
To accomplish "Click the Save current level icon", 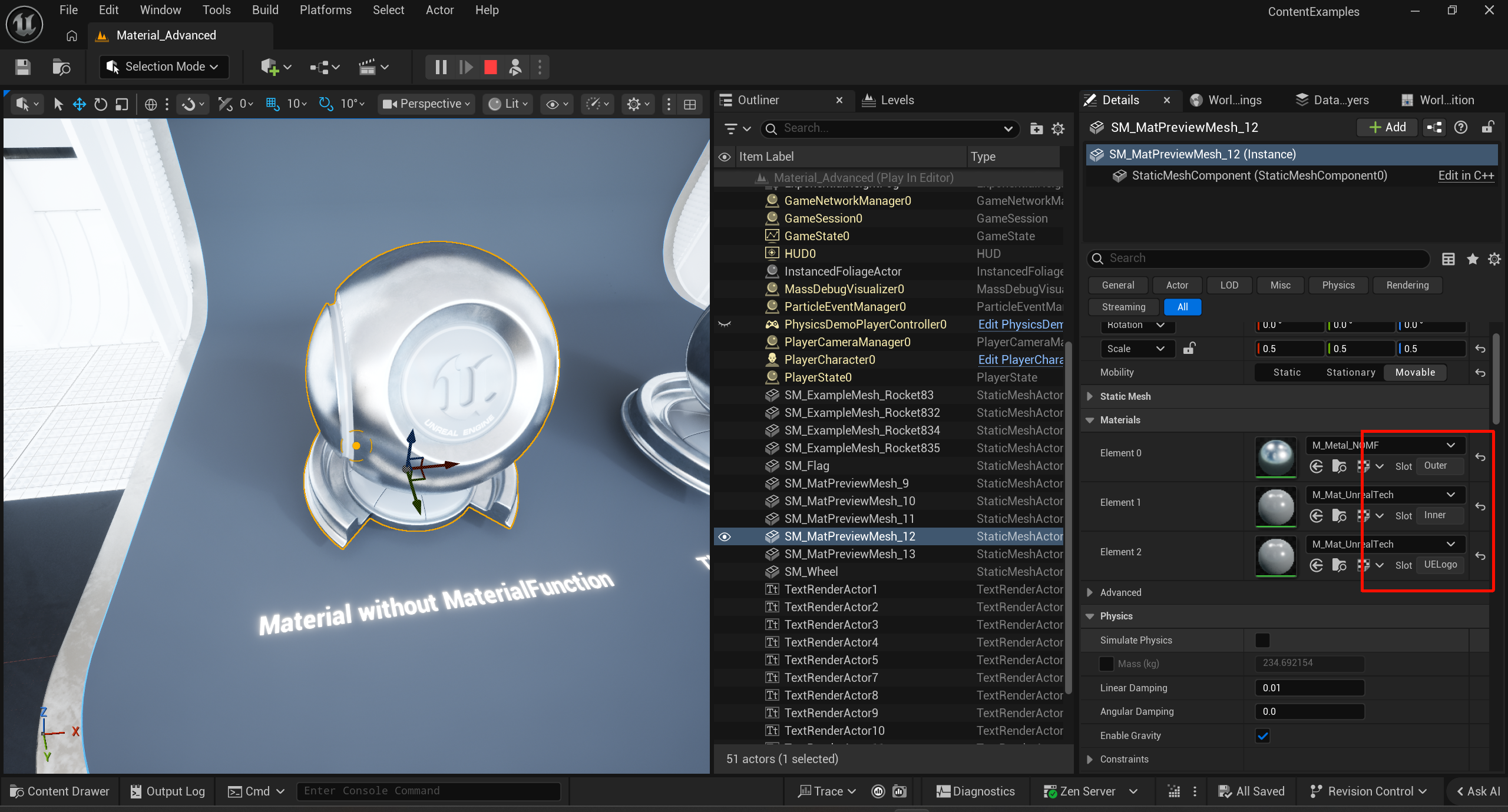I will click(x=22, y=67).
